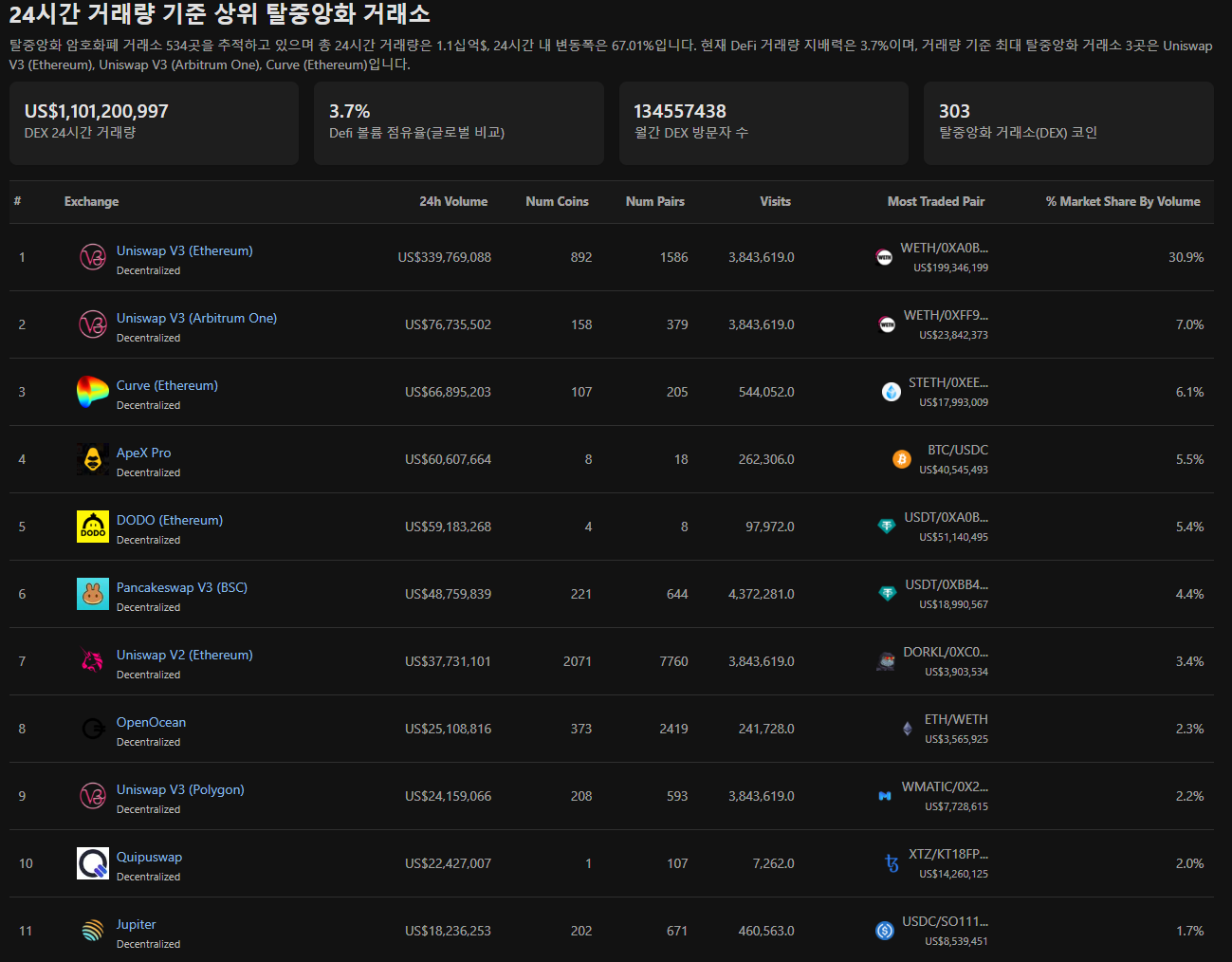Click the Curve (Ethereum) rainbow logo
Screen dimensions: 1232x962
[93, 392]
